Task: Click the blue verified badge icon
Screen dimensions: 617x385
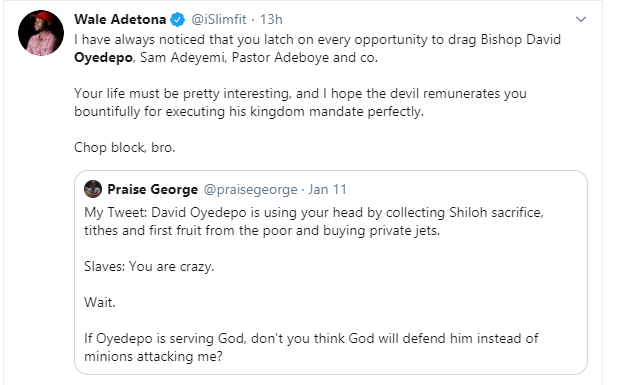Action: tap(177, 19)
